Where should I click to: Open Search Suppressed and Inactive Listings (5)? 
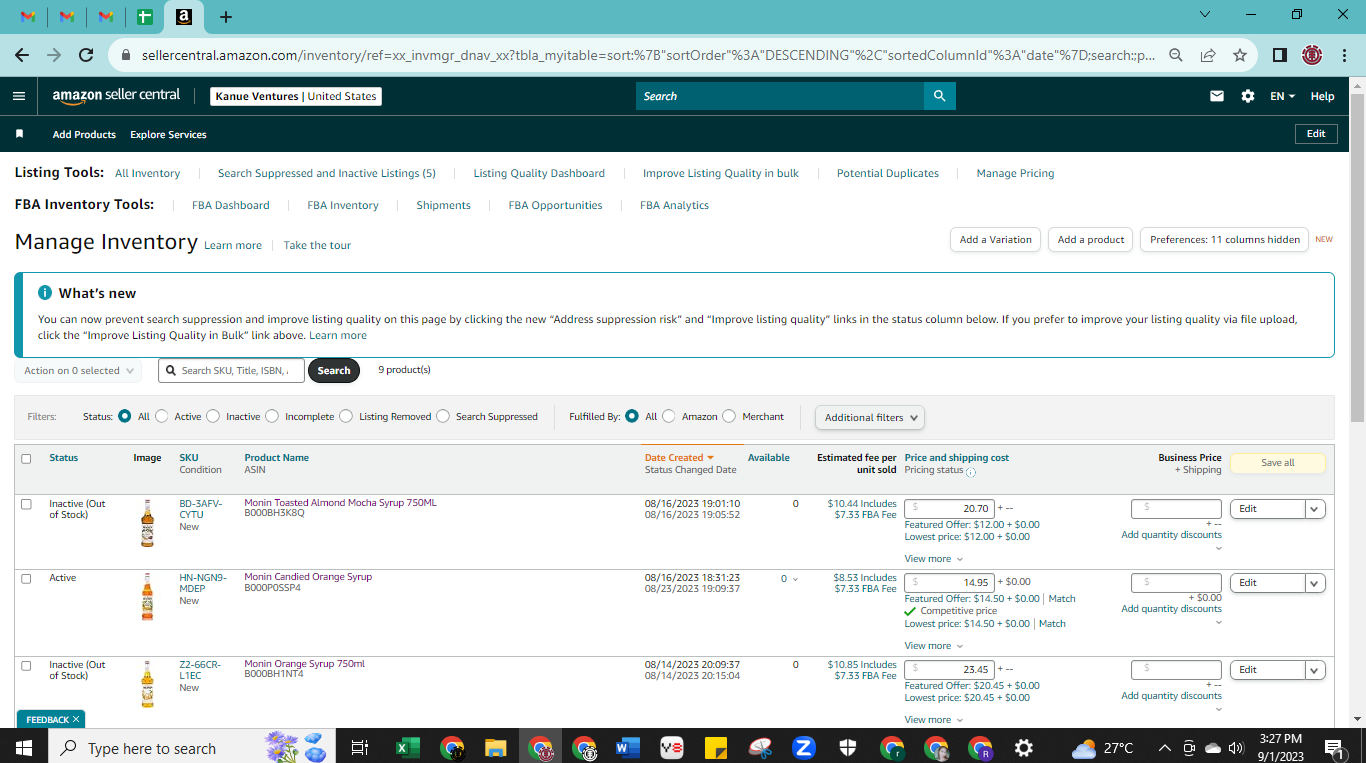point(327,173)
